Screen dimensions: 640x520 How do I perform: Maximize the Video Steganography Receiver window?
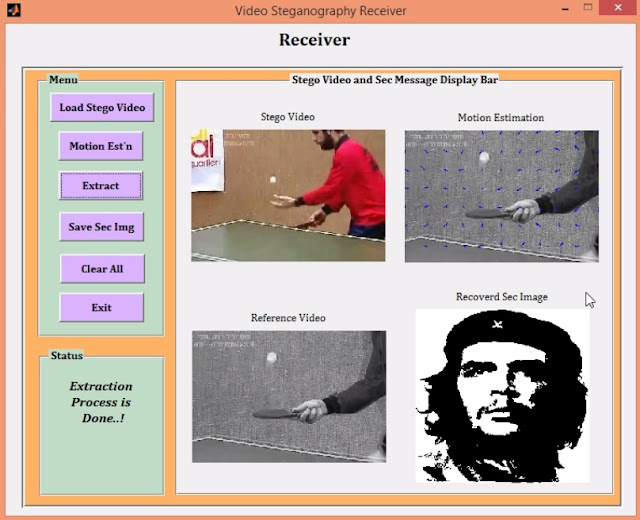click(x=588, y=8)
